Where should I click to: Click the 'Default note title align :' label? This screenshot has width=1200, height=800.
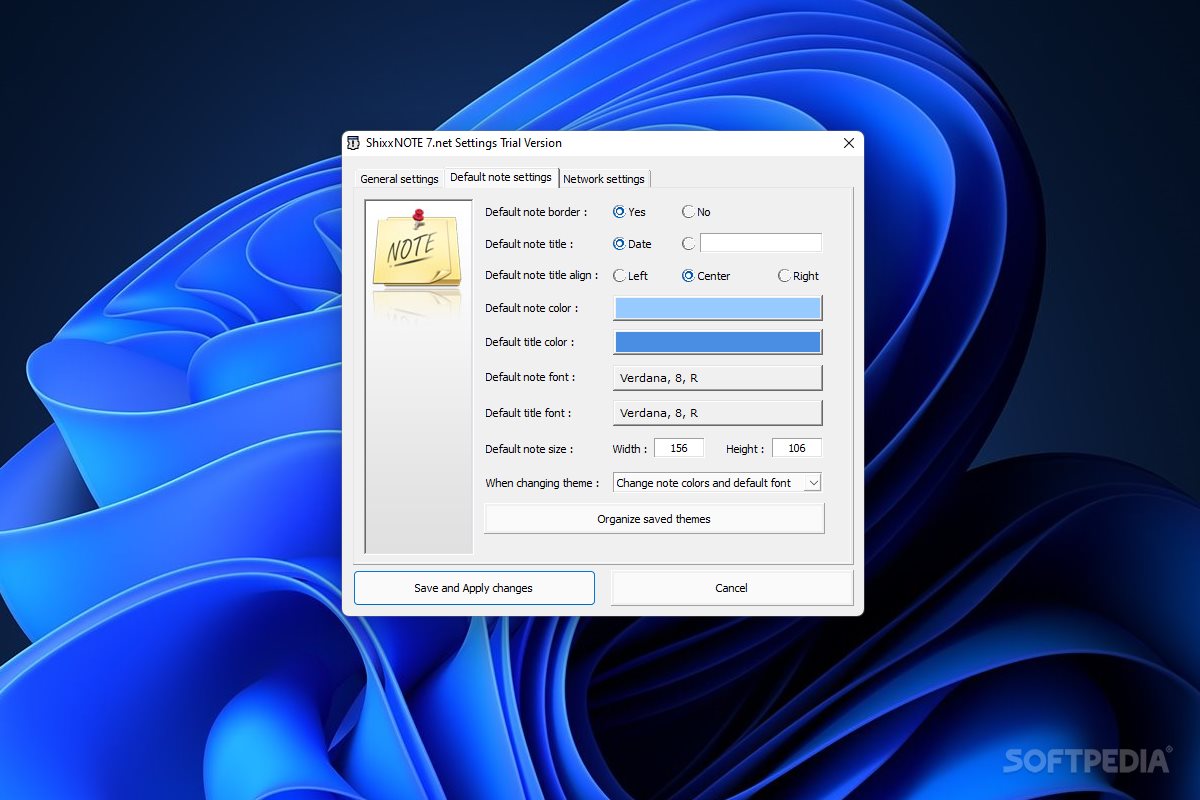click(542, 276)
